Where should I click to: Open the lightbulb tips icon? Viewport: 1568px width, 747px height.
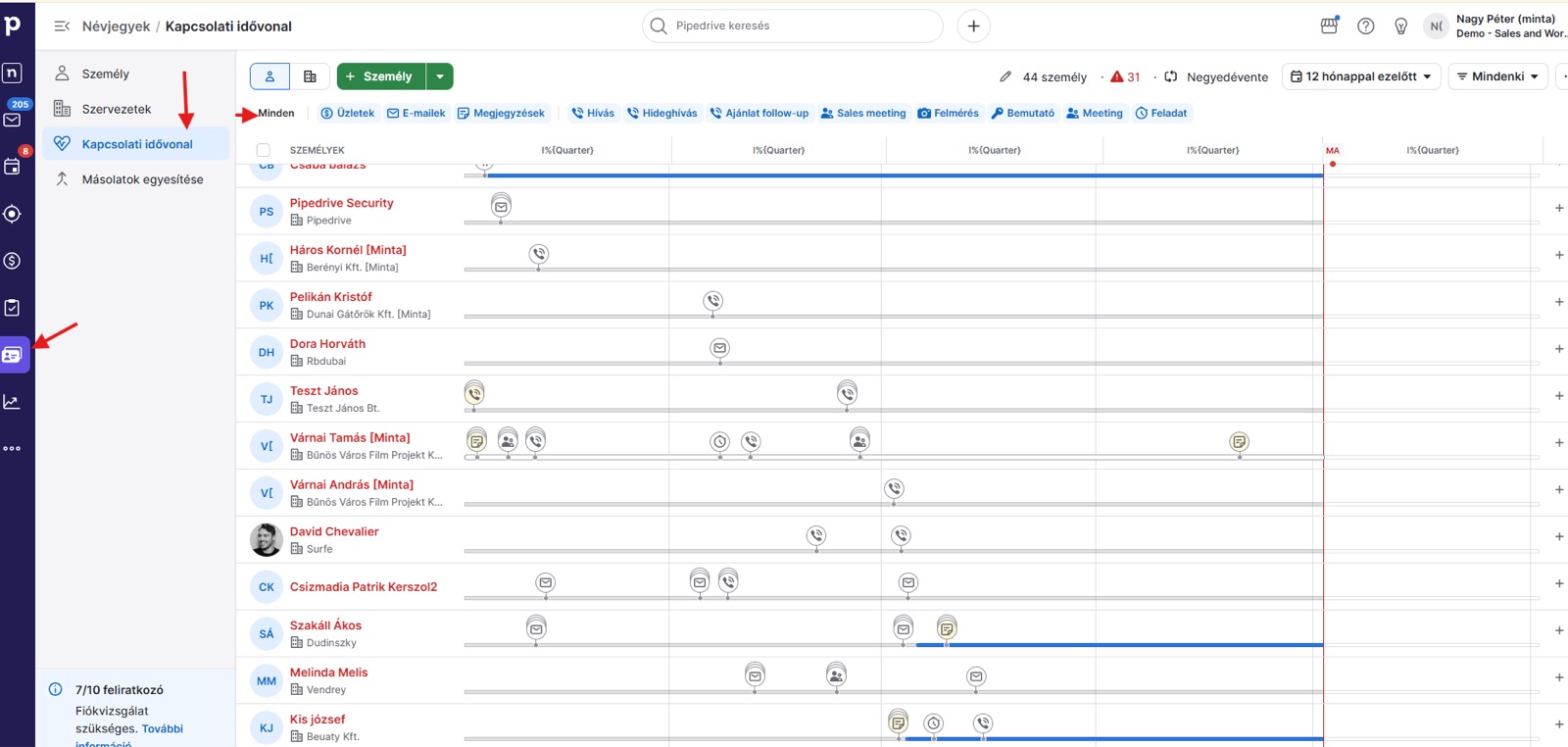[x=1400, y=26]
